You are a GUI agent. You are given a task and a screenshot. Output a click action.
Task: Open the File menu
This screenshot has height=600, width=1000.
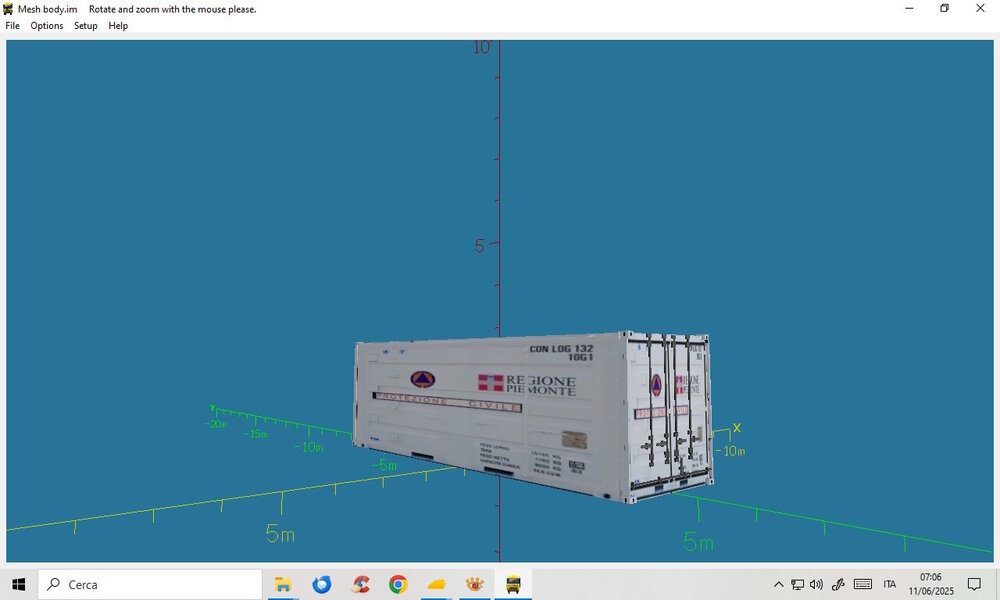click(x=12, y=26)
